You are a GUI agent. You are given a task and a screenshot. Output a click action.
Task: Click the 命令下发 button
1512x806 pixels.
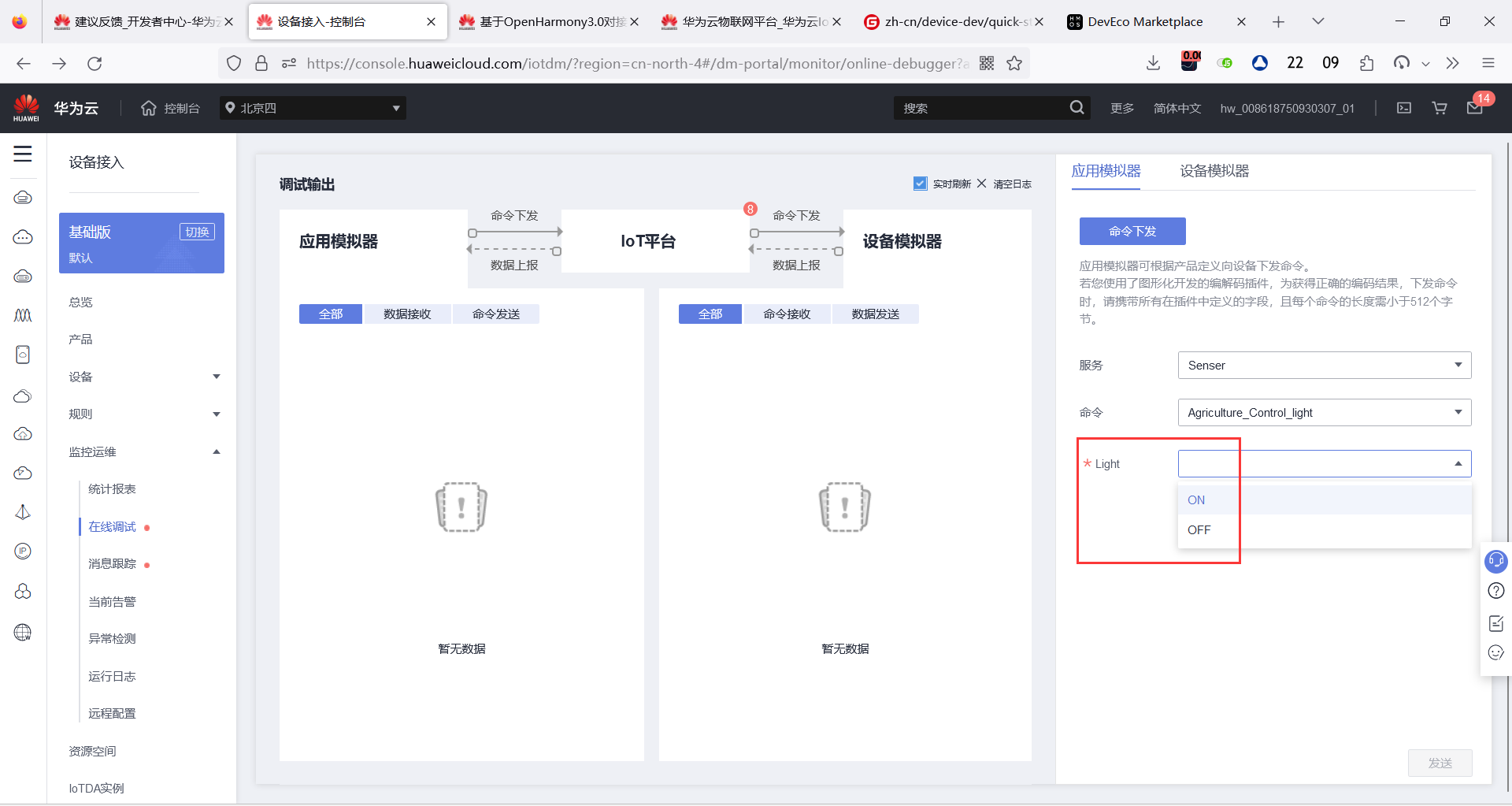(x=1132, y=231)
